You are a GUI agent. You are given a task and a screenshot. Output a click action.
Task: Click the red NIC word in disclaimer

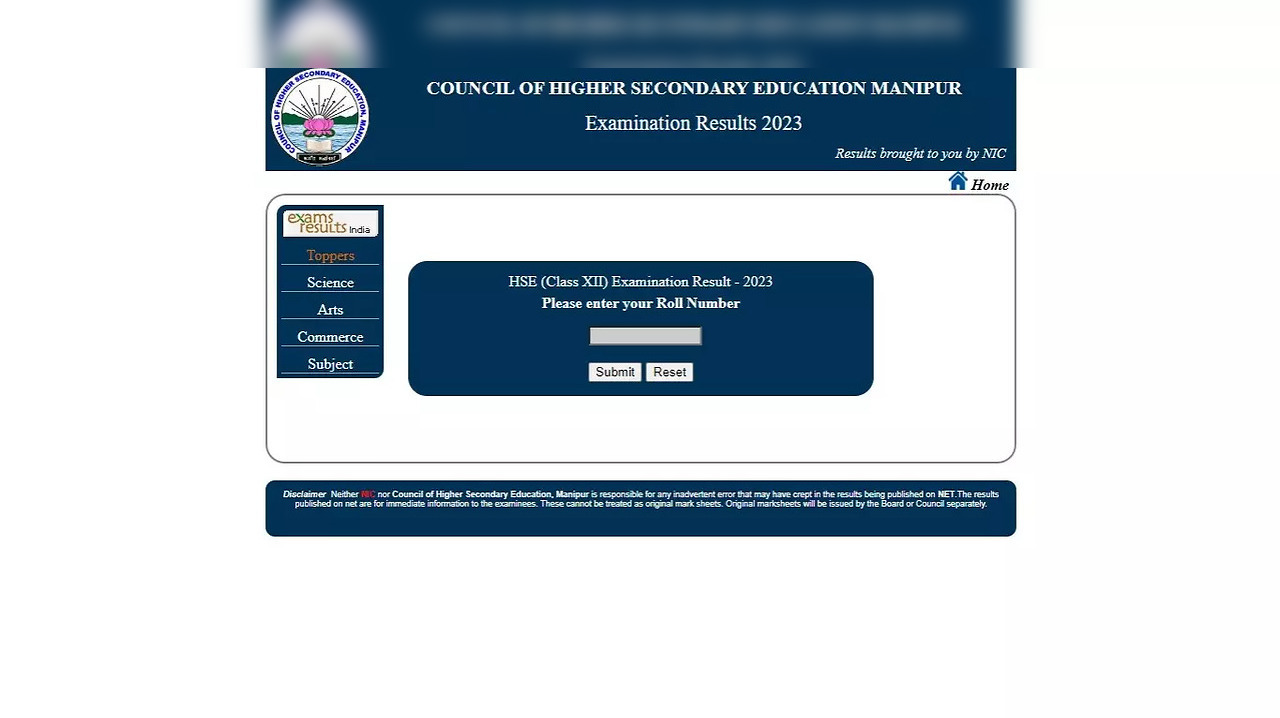(x=368, y=494)
